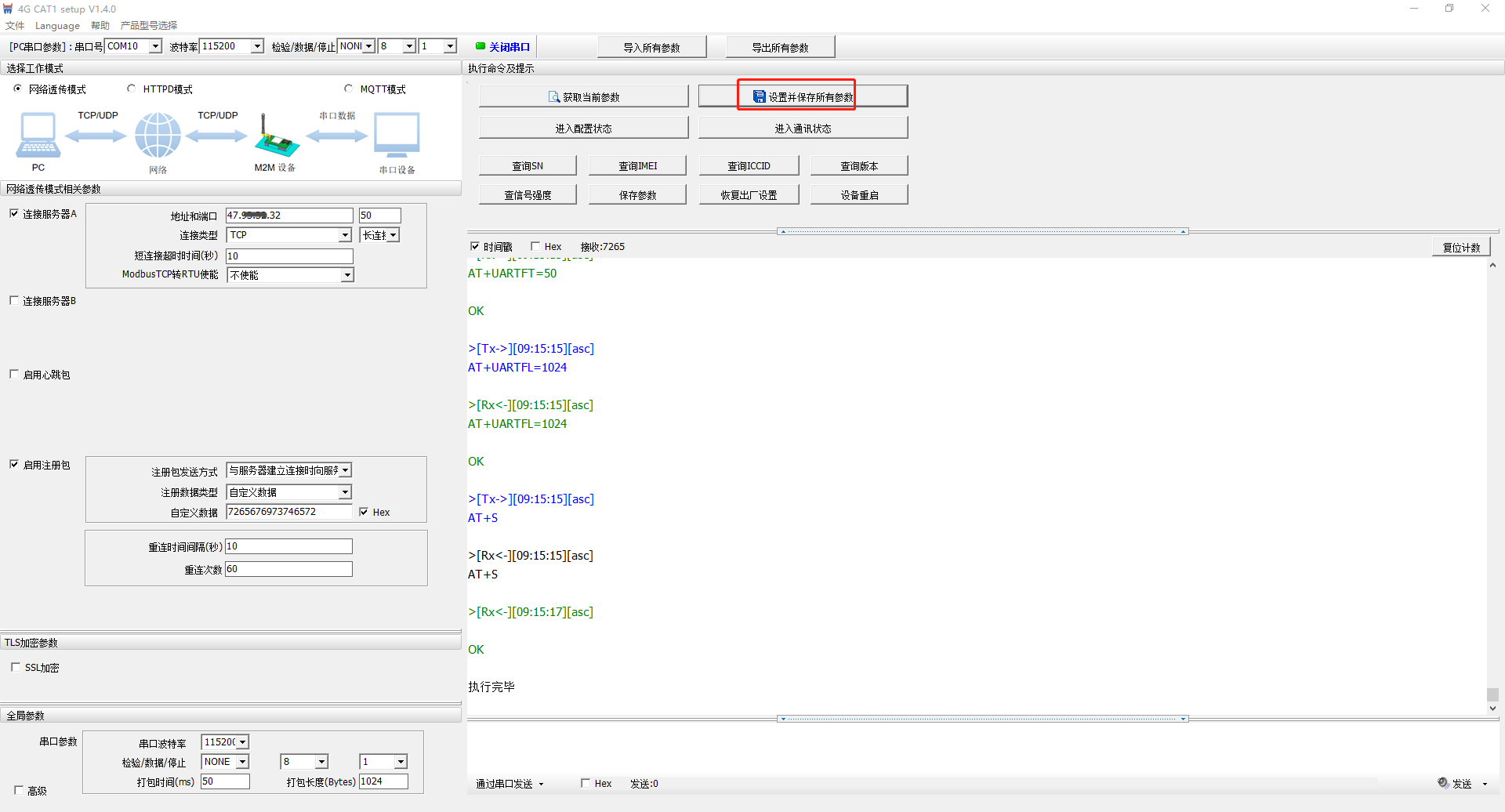Click the save all parameters disk icon
This screenshot has height=812, width=1505.
pos(759,96)
